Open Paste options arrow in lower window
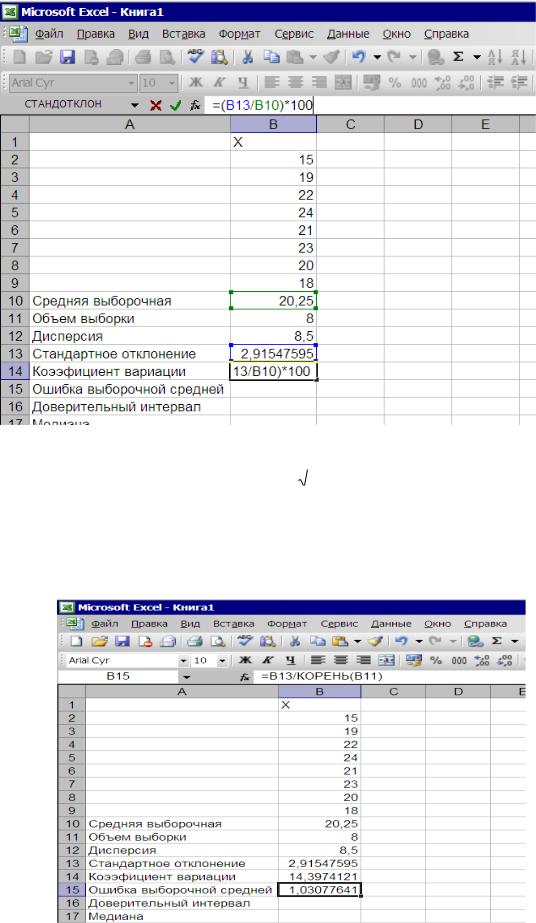The width and height of the screenshot is (536, 923). (x=358, y=641)
